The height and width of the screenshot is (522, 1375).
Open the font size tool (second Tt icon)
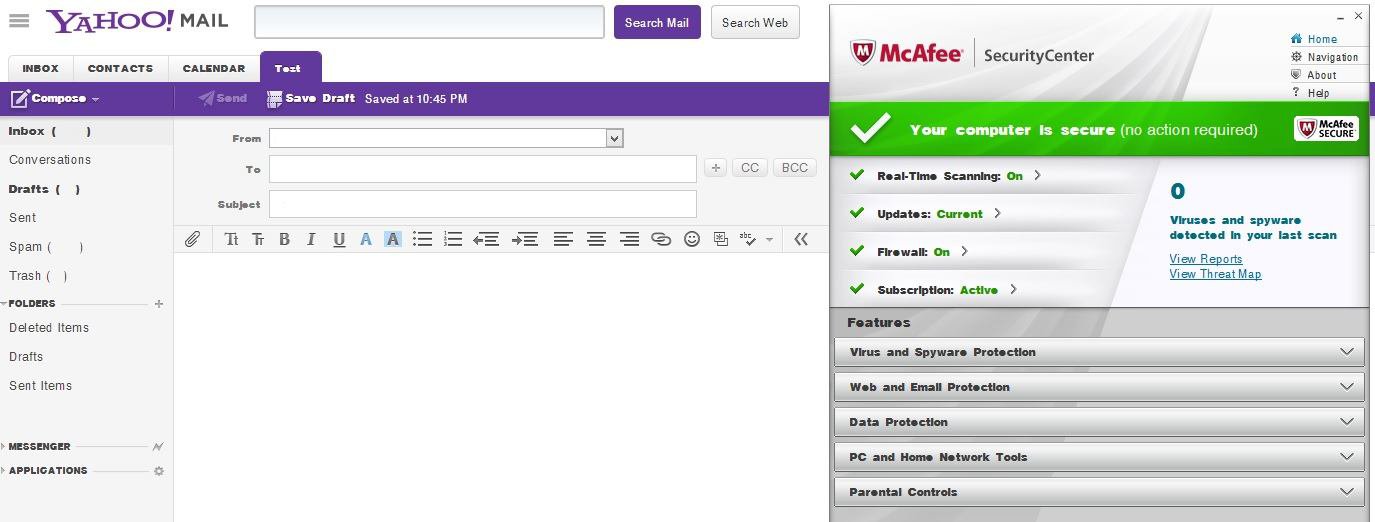(x=258, y=239)
